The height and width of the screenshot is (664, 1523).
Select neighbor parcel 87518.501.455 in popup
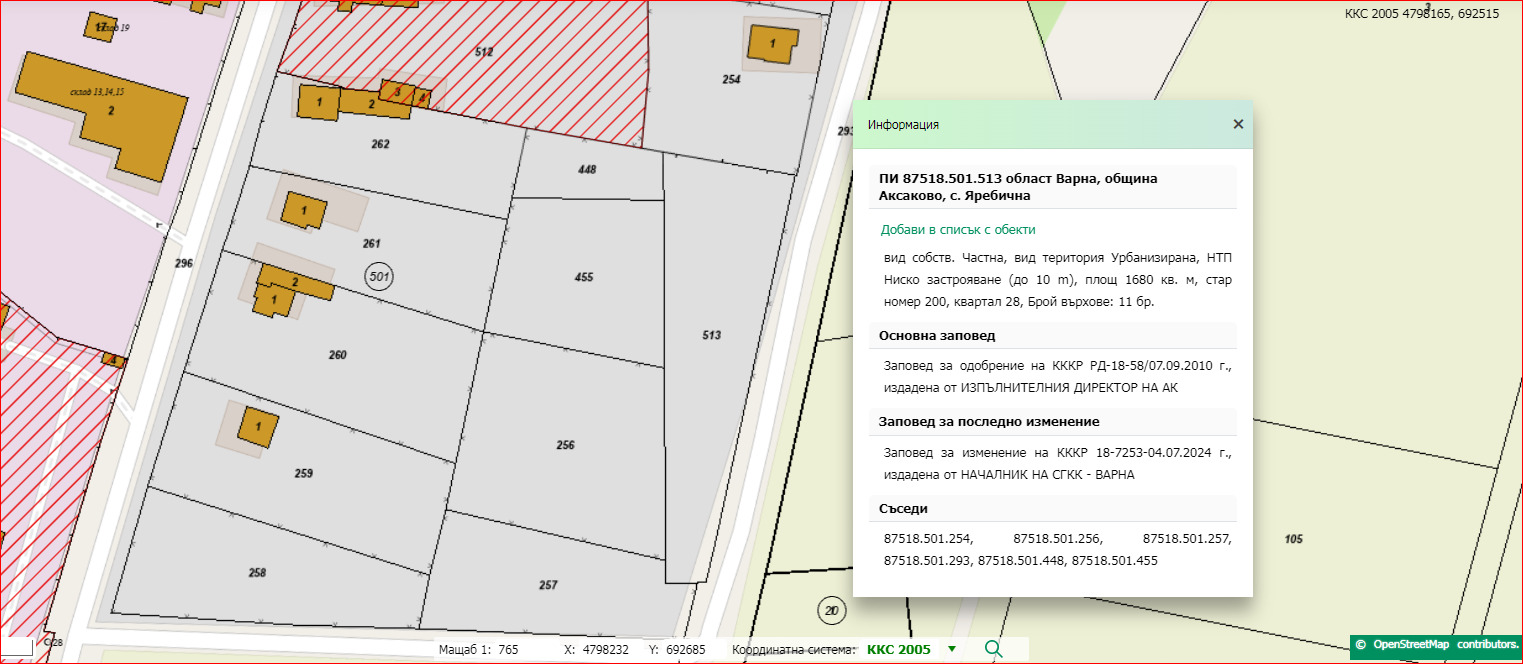tap(1114, 561)
